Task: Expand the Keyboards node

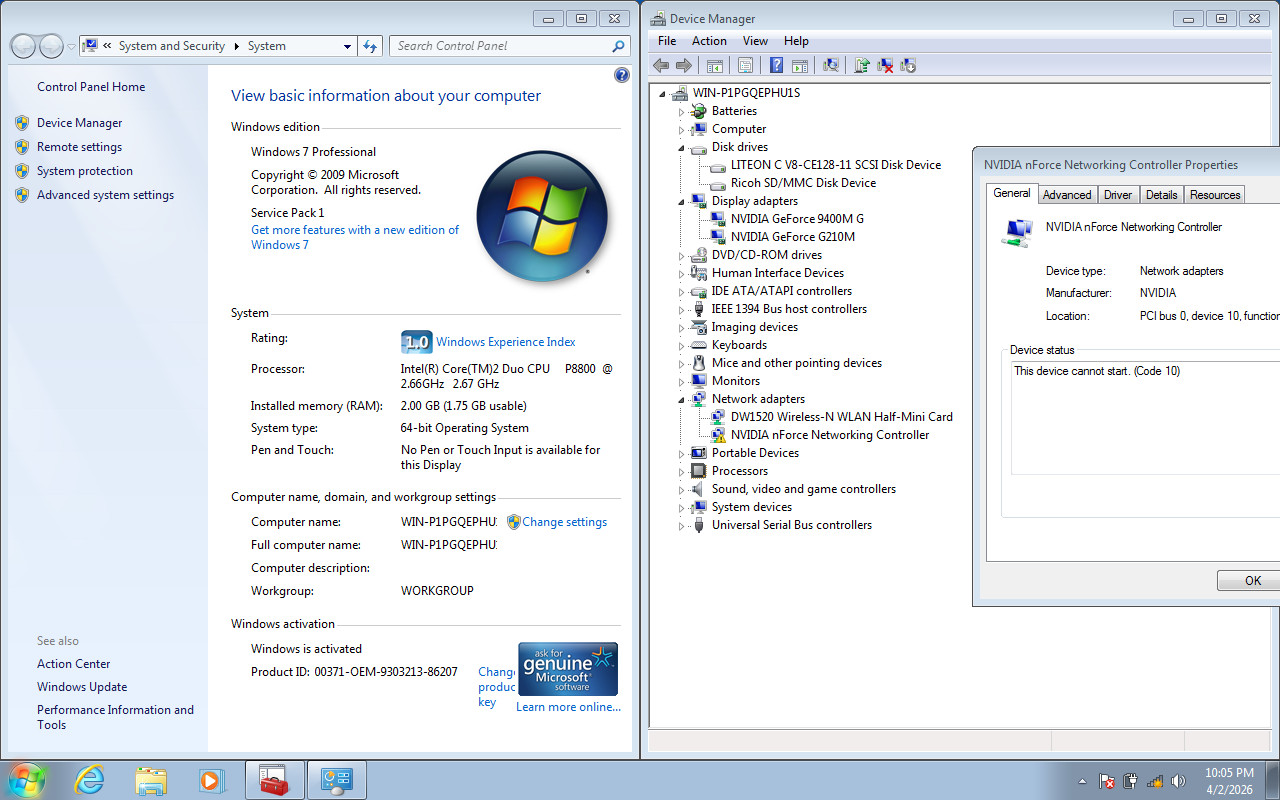Action: click(682, 345)
